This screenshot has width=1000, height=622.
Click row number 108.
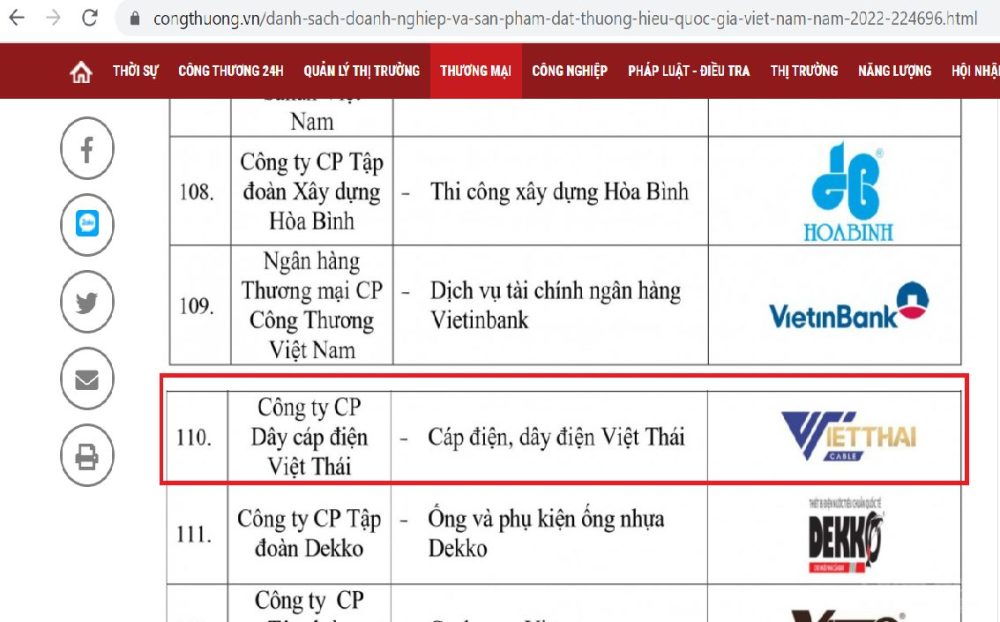(x=196, y=191)
